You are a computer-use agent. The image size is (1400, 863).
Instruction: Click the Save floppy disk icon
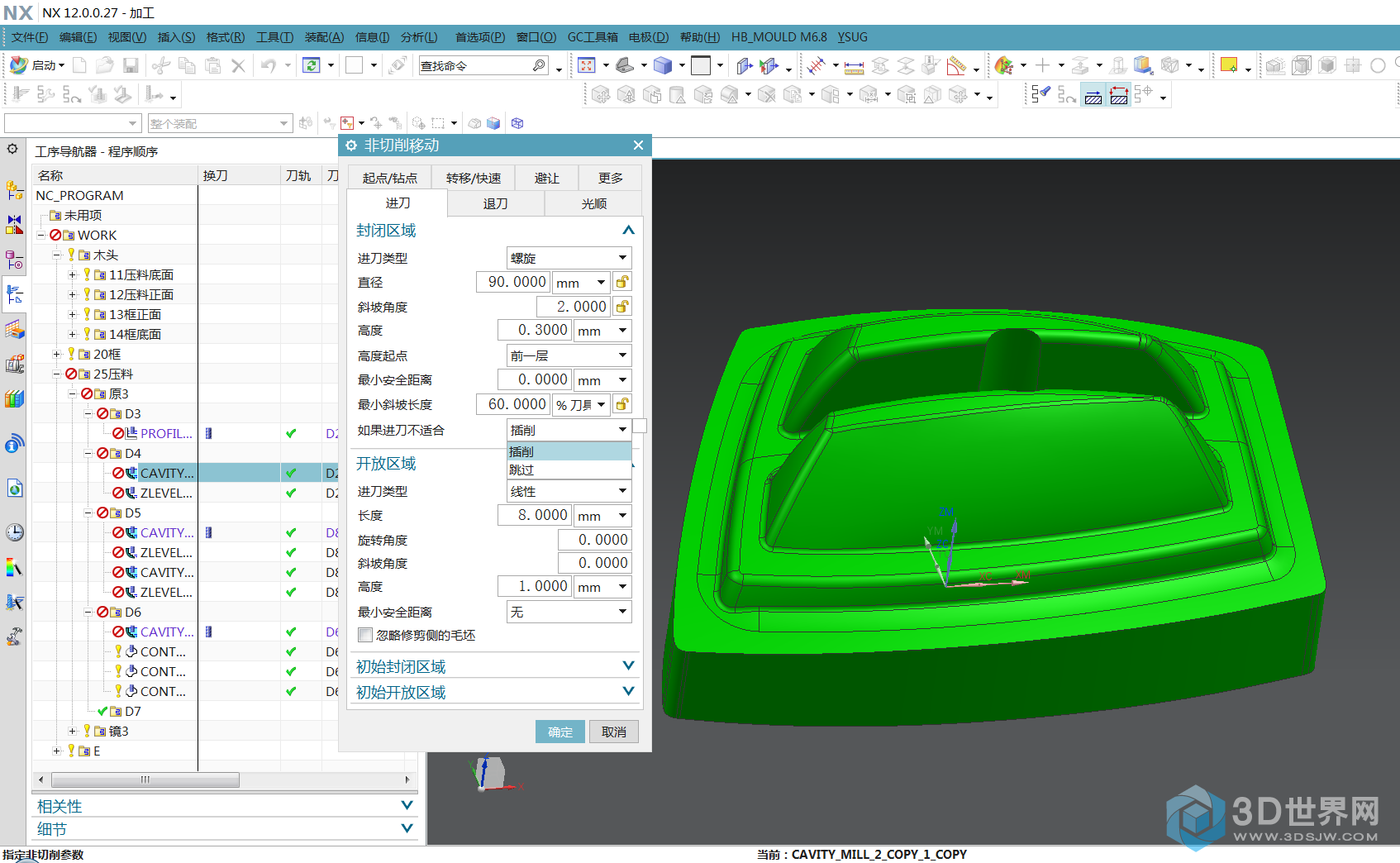pos(131,65)
